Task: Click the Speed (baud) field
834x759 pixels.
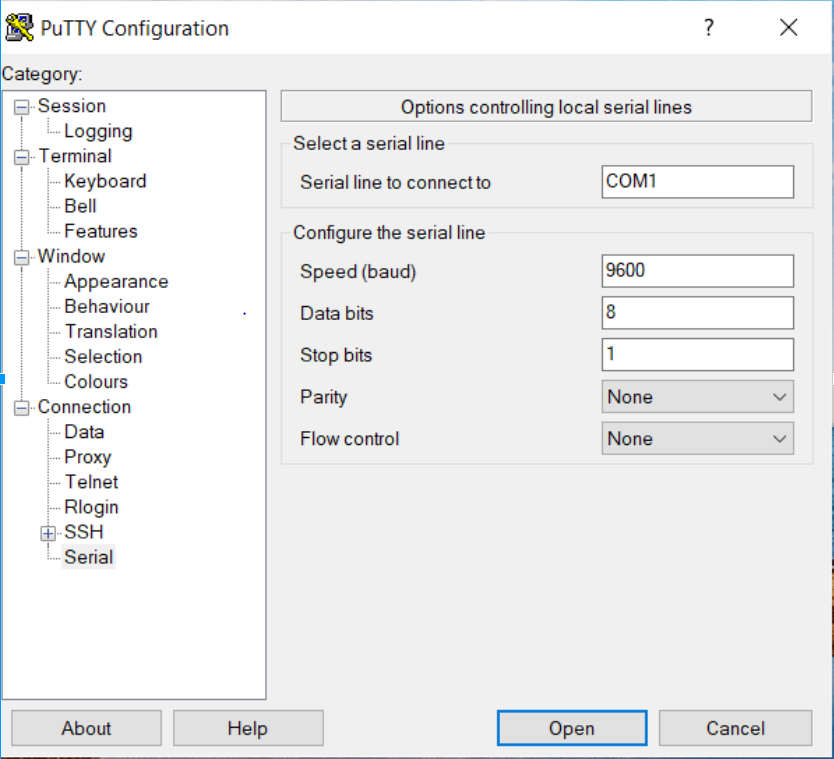Action: (x=697, y=271)
